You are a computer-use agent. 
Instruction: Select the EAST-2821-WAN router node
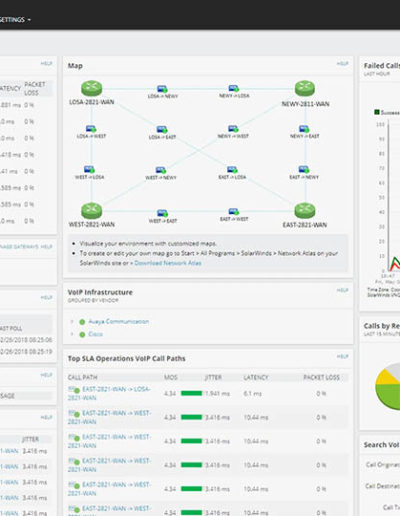(x=305, y=211)
